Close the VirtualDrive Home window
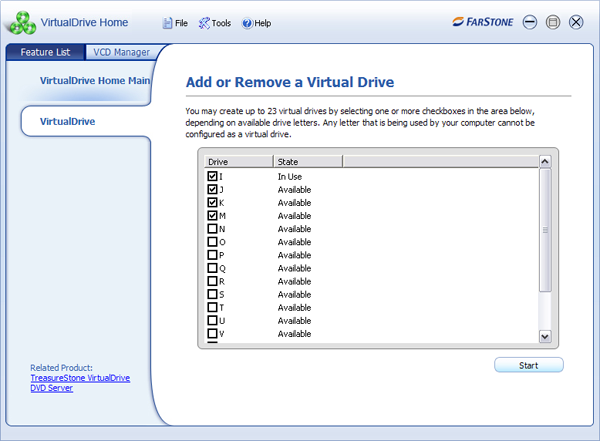Screen dimensions: 600x441 pyautogui.click(x=576, y=22)
